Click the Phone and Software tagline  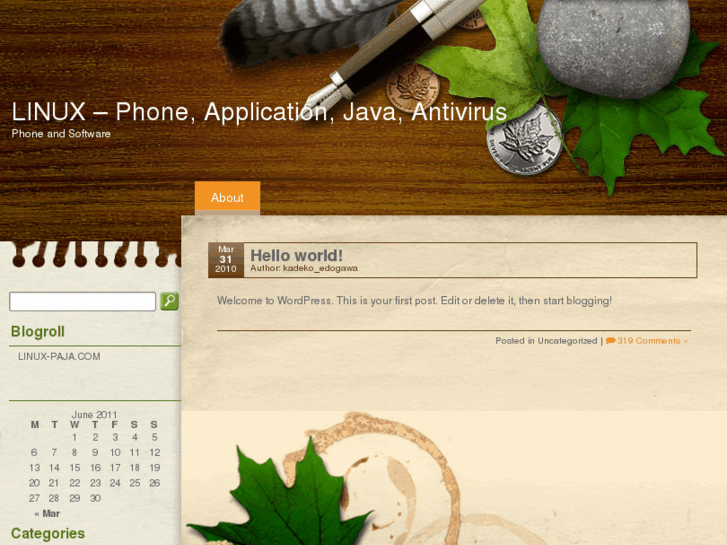(61, 134)
